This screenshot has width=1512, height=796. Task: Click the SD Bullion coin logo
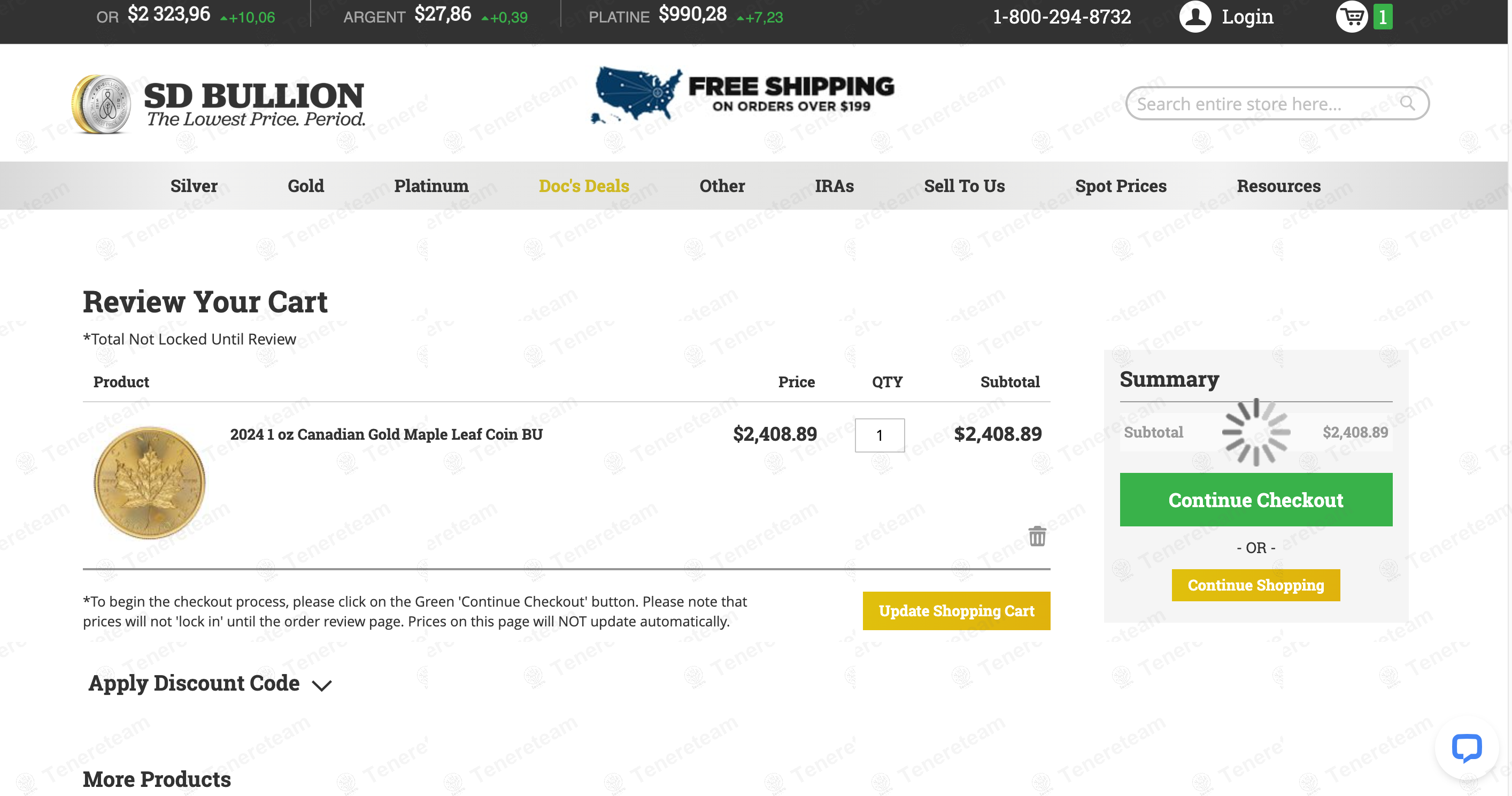coord(101,104)
